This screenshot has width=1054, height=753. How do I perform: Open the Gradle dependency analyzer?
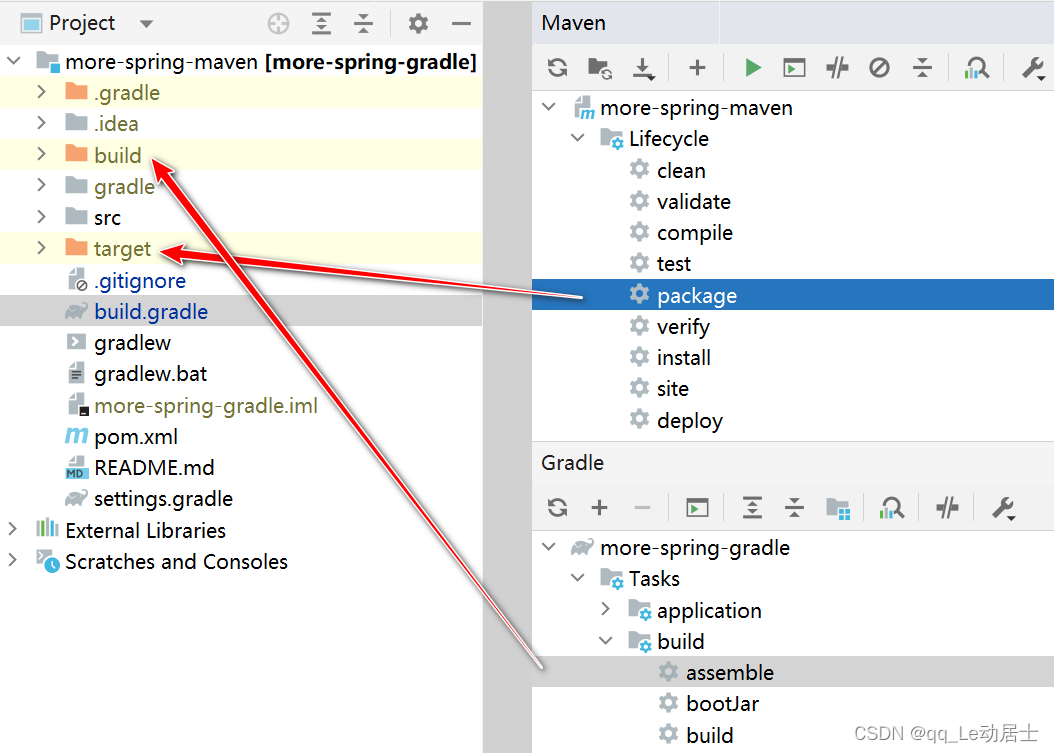coord(891,507)
